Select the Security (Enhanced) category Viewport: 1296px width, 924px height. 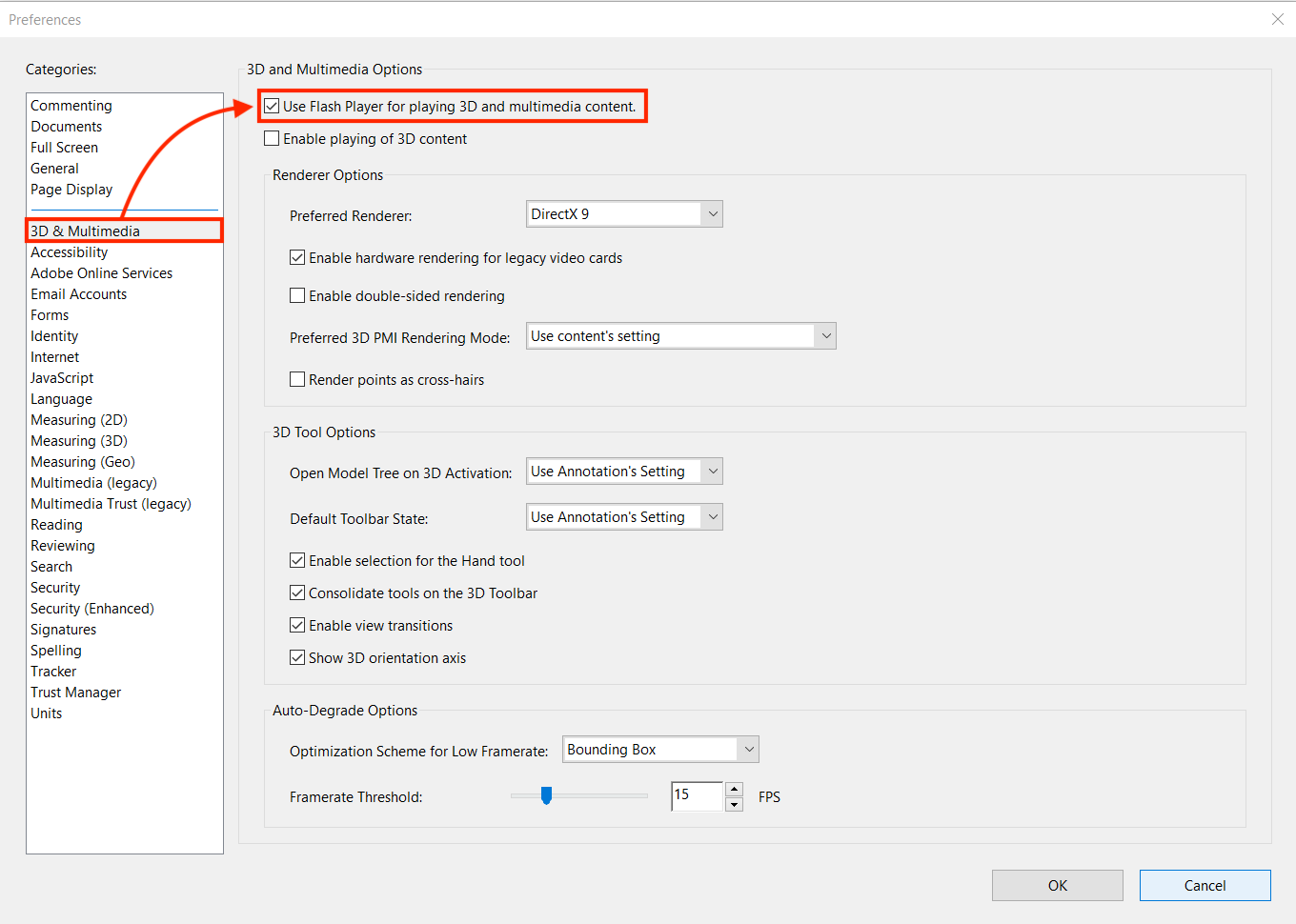tap(92, 609)
